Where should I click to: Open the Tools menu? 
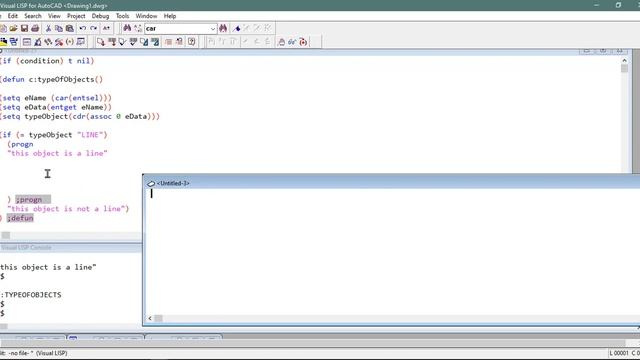coord(122,16)
